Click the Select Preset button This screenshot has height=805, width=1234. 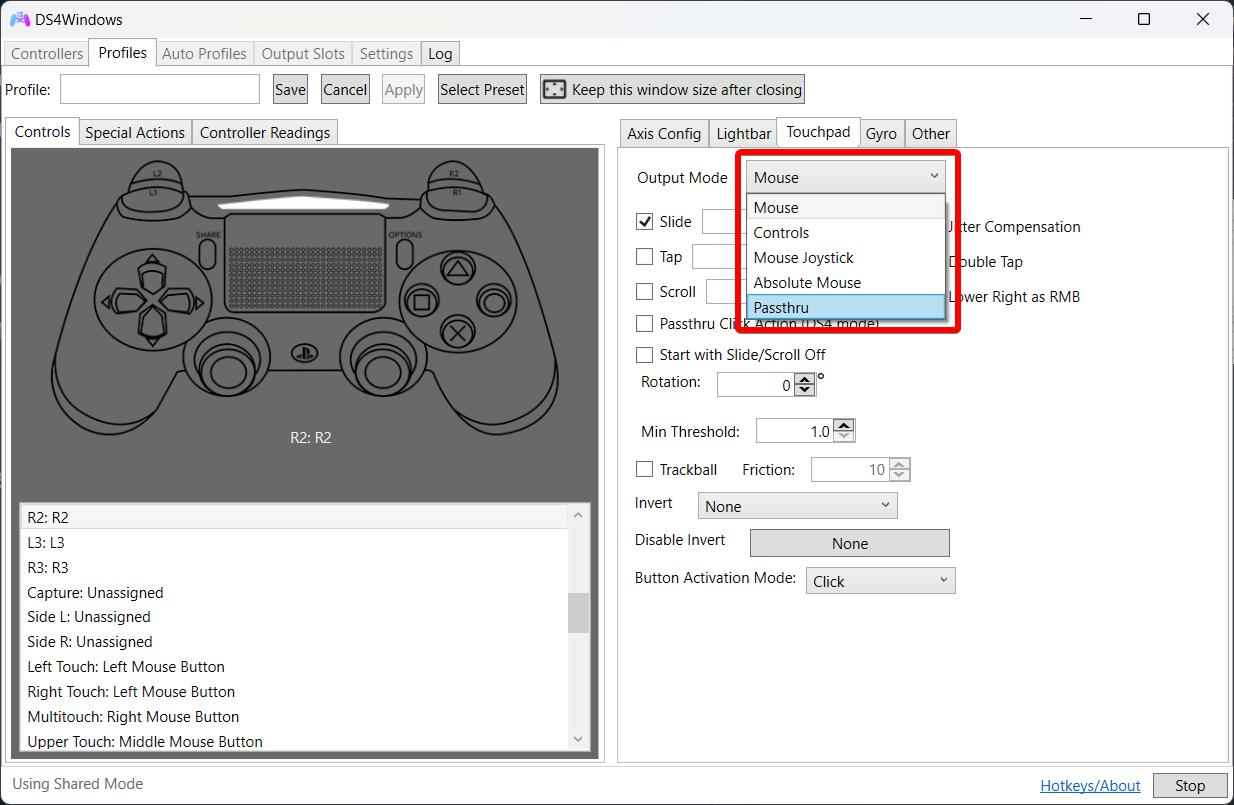(x=482, y=89)
